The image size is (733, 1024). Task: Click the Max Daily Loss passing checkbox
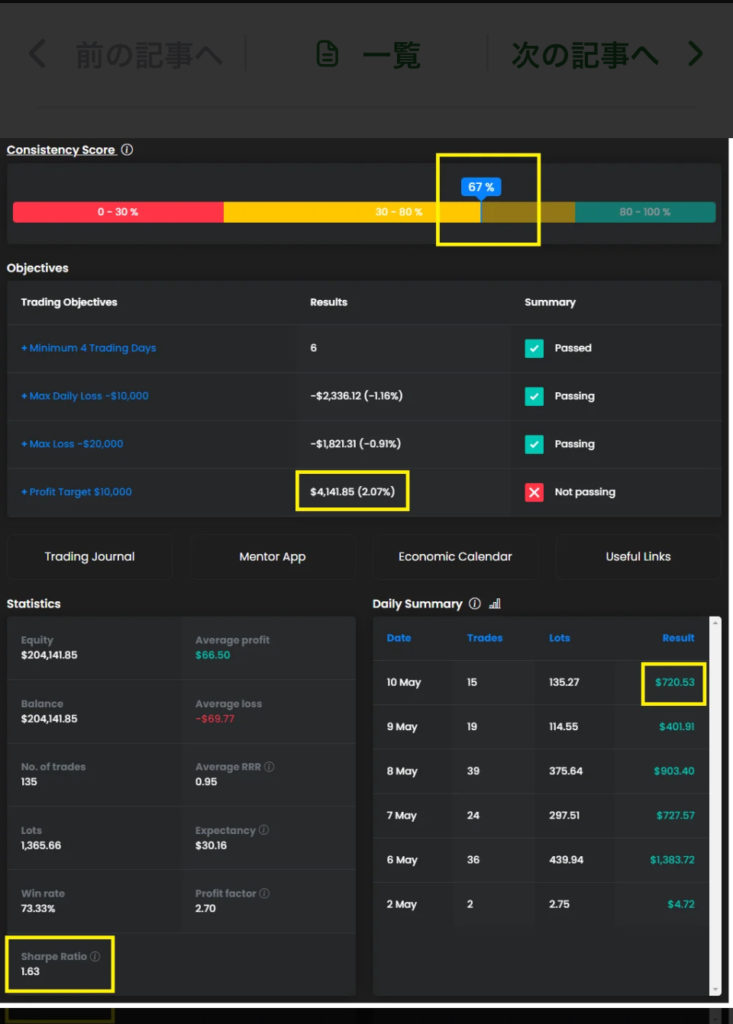[534, 396]
